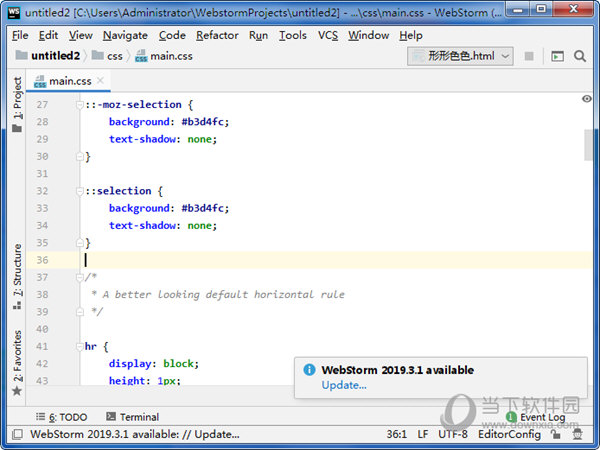Open the Refactor menu
This screenshot has width=600, height=450.
(x=217, y=35)
